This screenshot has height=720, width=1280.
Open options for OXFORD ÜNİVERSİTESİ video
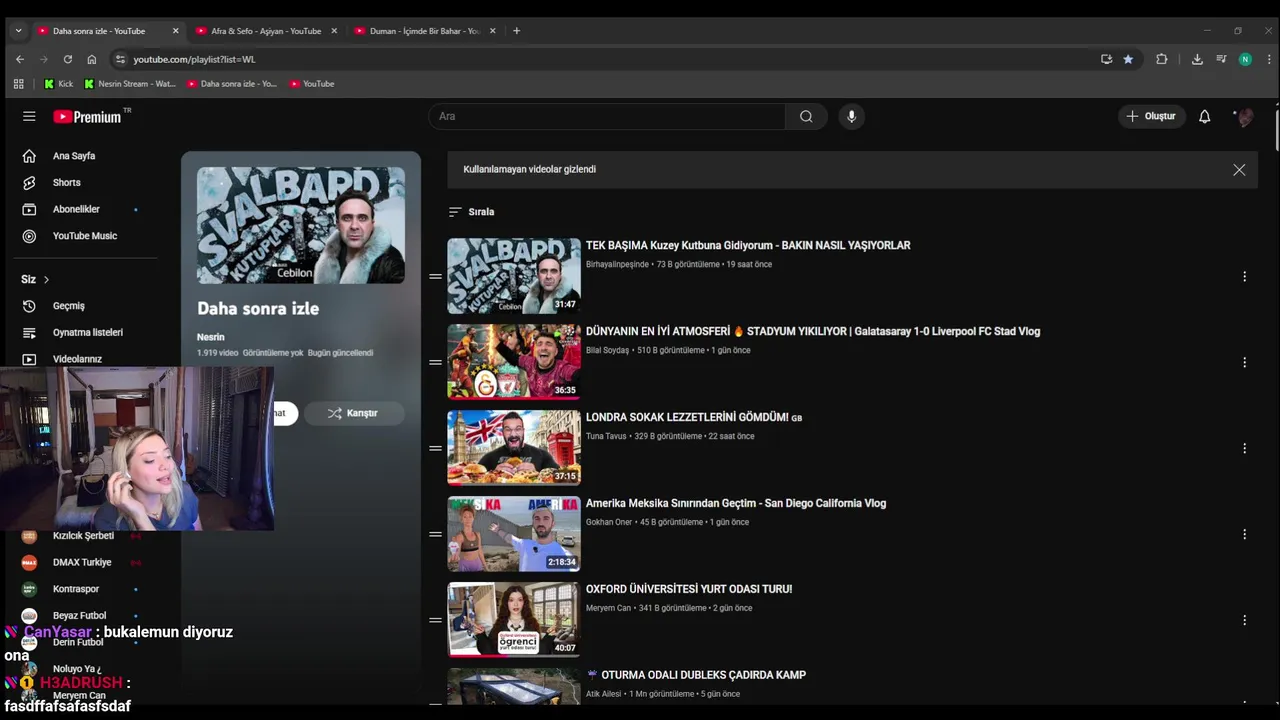coord(1244,620)
